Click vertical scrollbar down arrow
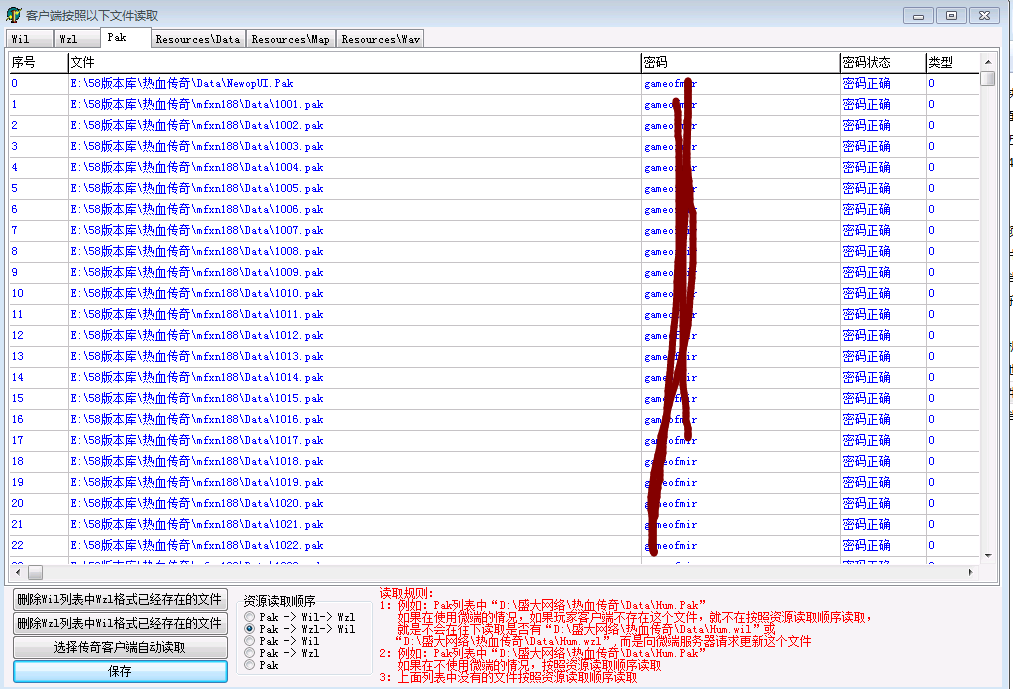This screenshot has width=1013, height=689. (x=988, y=555)
